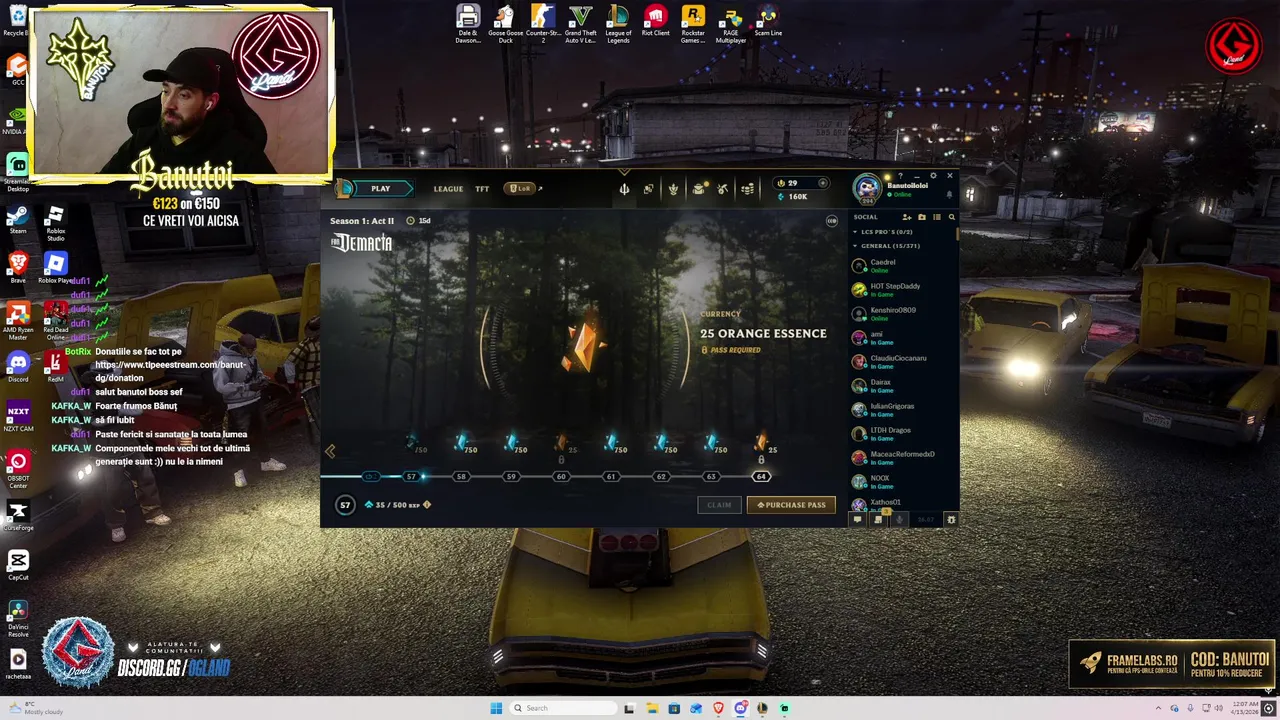Open the CapCut desktop shortcut
1280x720 pixels.
tap(18, 565)
